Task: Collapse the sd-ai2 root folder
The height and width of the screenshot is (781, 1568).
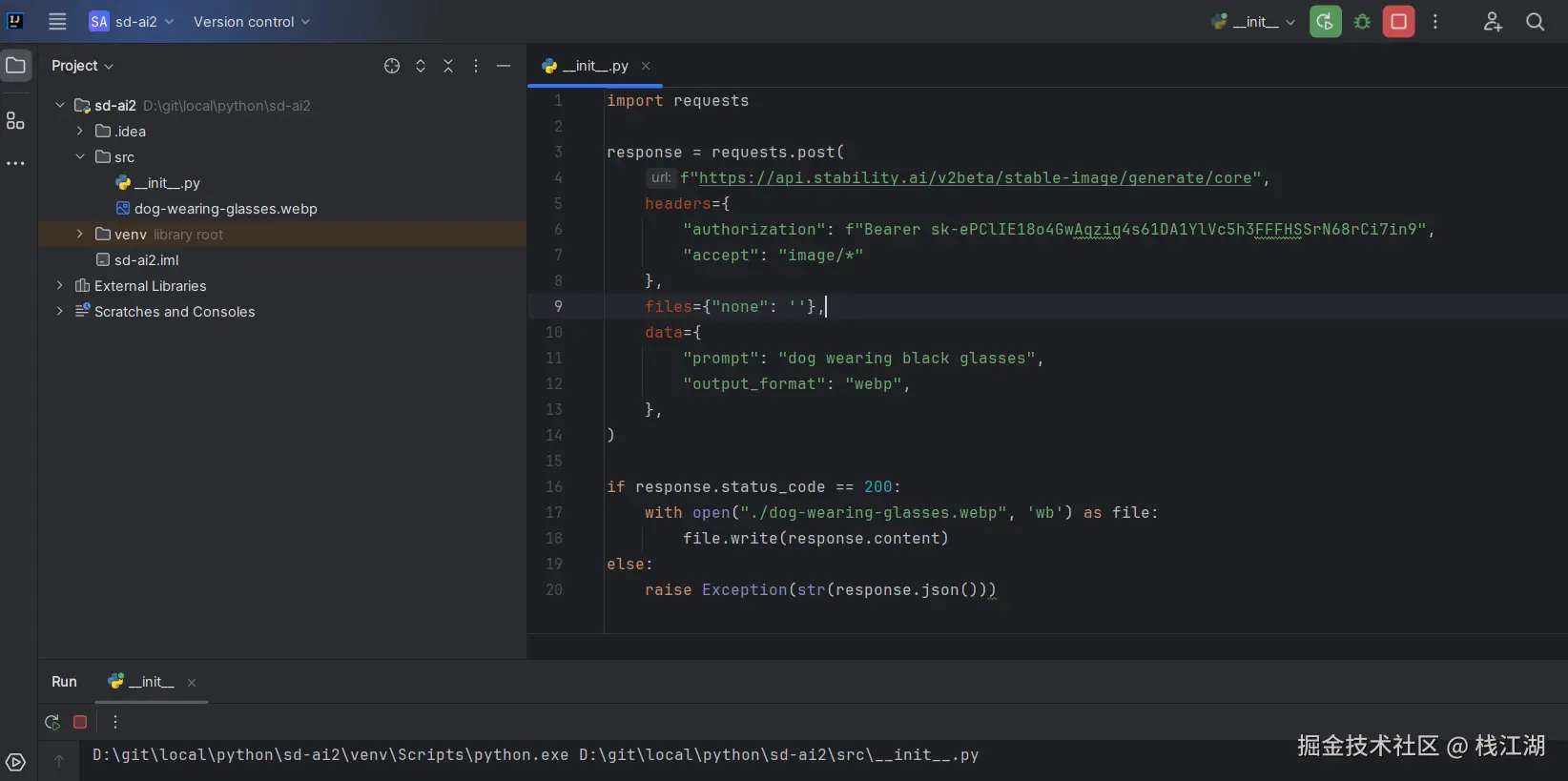Action: [60, 105]
